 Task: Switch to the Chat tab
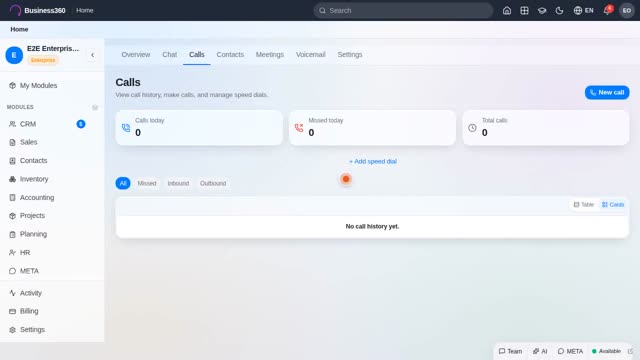click(x=169, y=55)
